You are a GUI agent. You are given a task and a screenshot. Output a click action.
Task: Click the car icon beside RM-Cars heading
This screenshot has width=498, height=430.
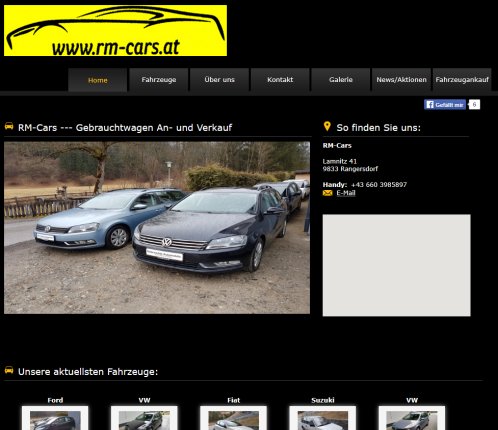coord(9,126)
